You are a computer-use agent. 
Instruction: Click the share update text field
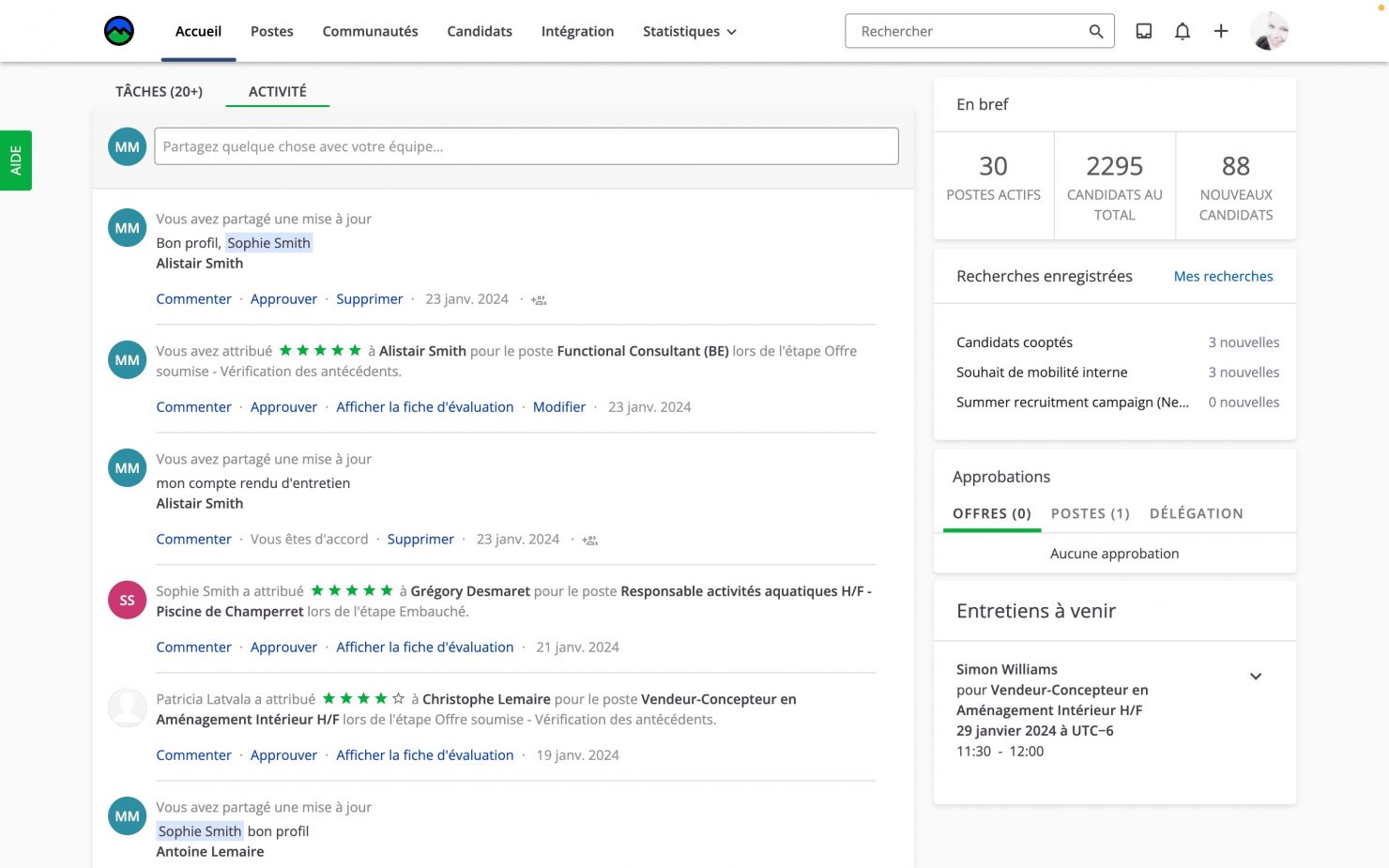(x=526, y=146)
